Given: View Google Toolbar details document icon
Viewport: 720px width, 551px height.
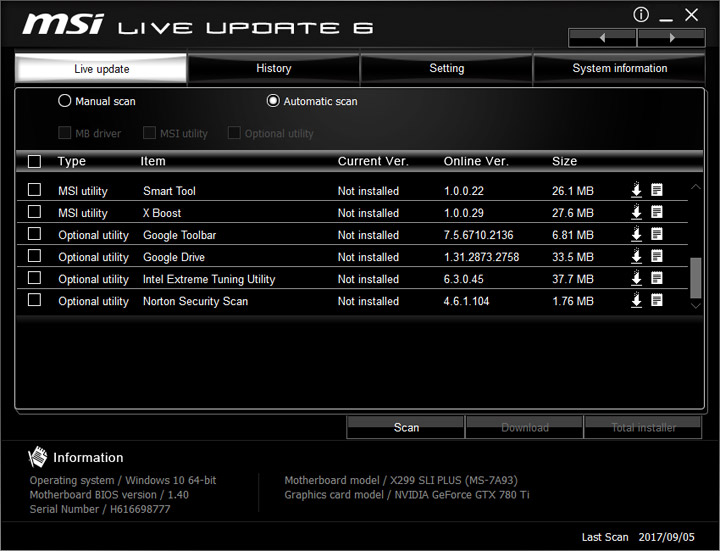Looking at the screenshot, I should (657, 234).
